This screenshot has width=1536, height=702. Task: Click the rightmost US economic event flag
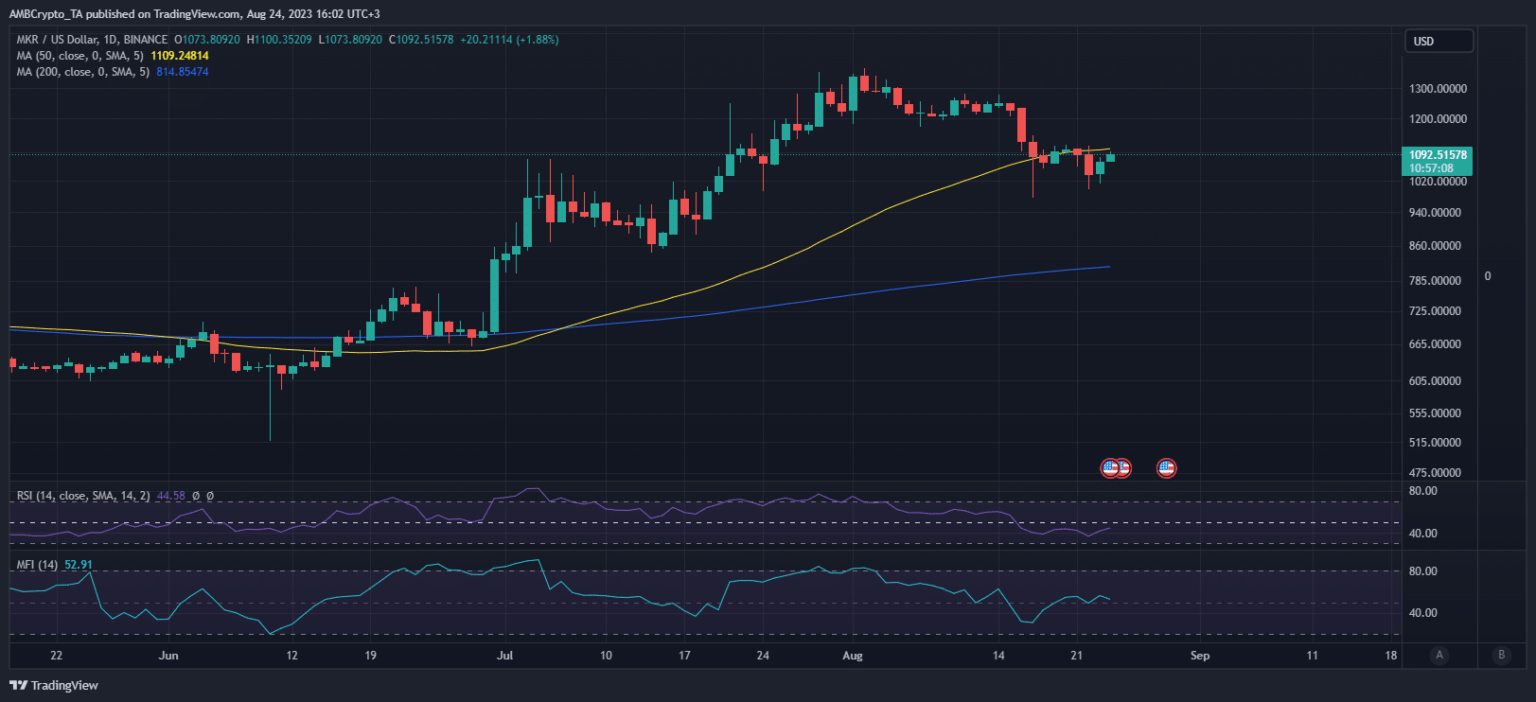pos(1166,467)
